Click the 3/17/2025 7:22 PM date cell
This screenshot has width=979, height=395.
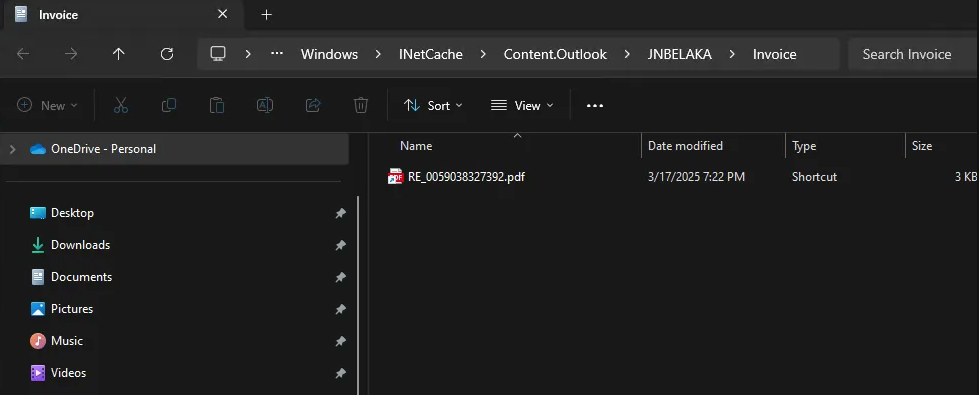click(x=696, y=177)
